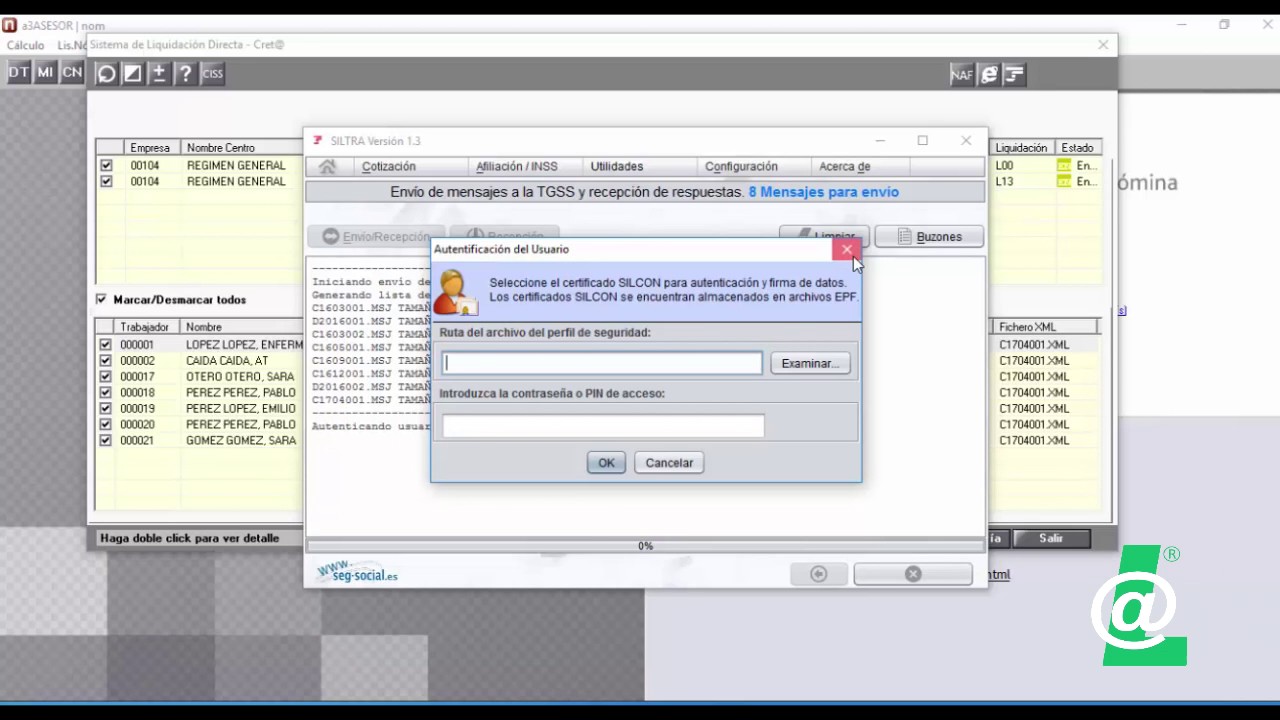Image resolution: width=1280 pixels, height=720 pixels.
Task: Uncheck worker 000002 CAIDA CAIDA checkbox
Action: coord(106,361)
